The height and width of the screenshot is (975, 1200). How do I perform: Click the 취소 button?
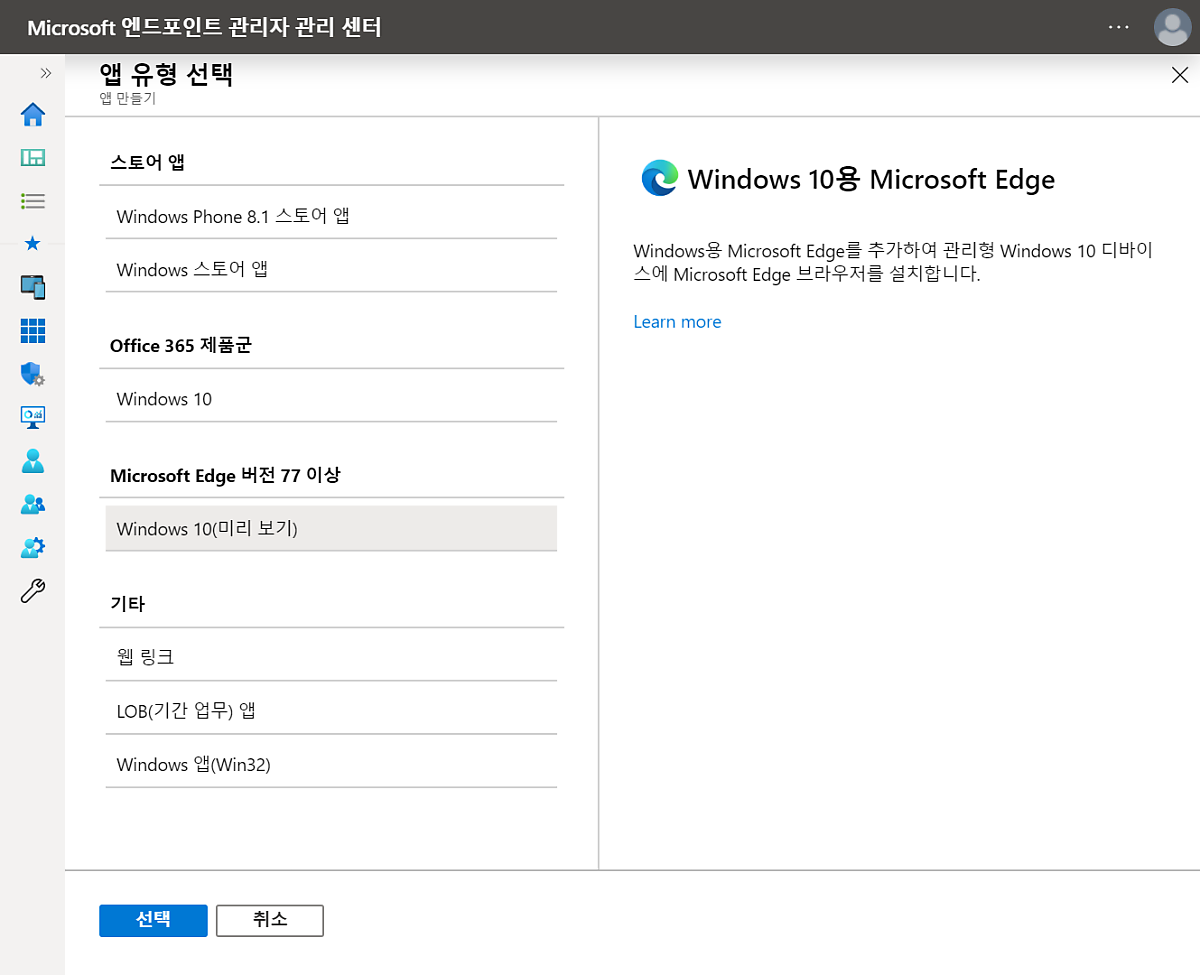pos(270,920)
